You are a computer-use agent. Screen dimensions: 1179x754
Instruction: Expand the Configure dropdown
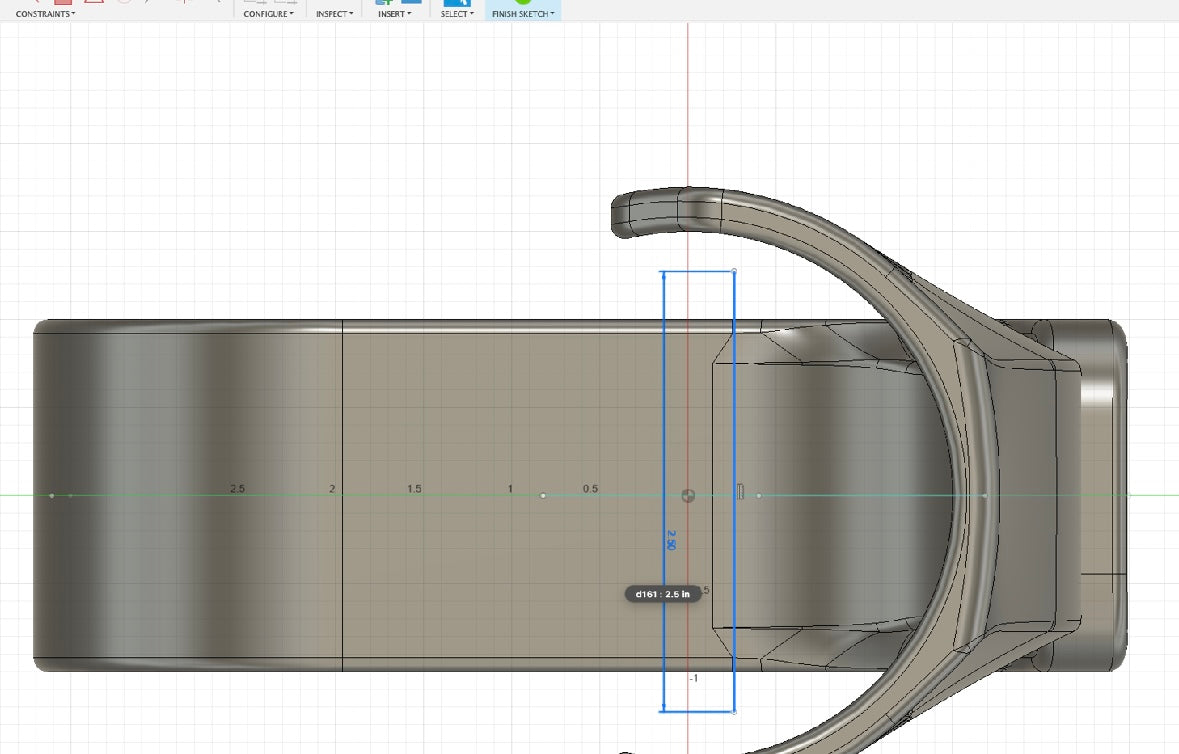coord(268,14)
